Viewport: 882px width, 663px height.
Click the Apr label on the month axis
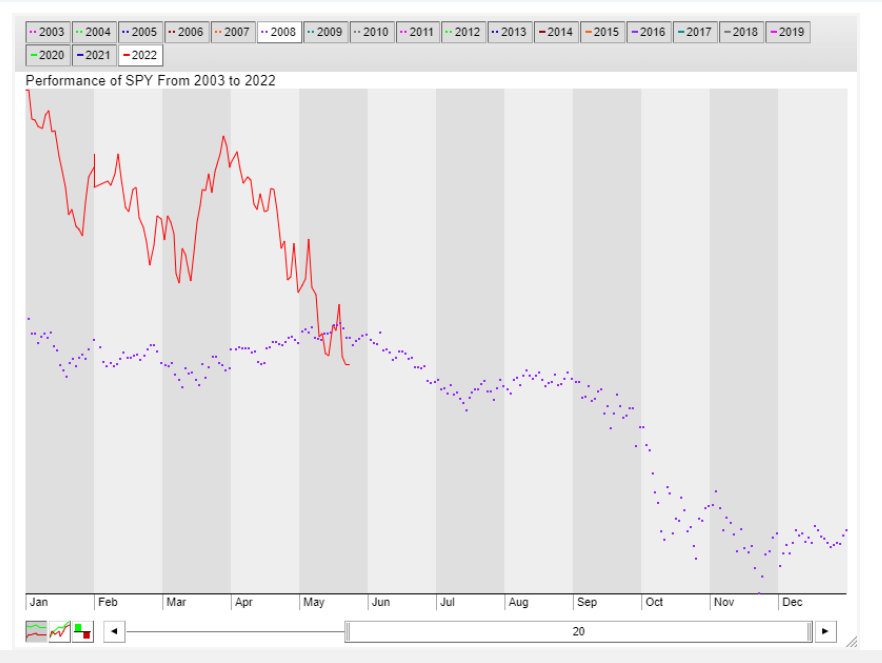pyautogui.click(x=244, y=602)
